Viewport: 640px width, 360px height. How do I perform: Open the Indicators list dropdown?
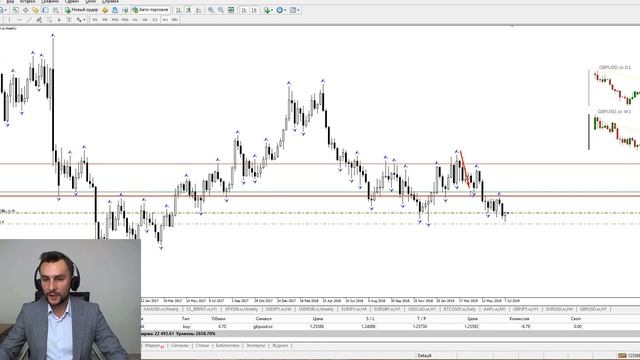pos(268,10)
